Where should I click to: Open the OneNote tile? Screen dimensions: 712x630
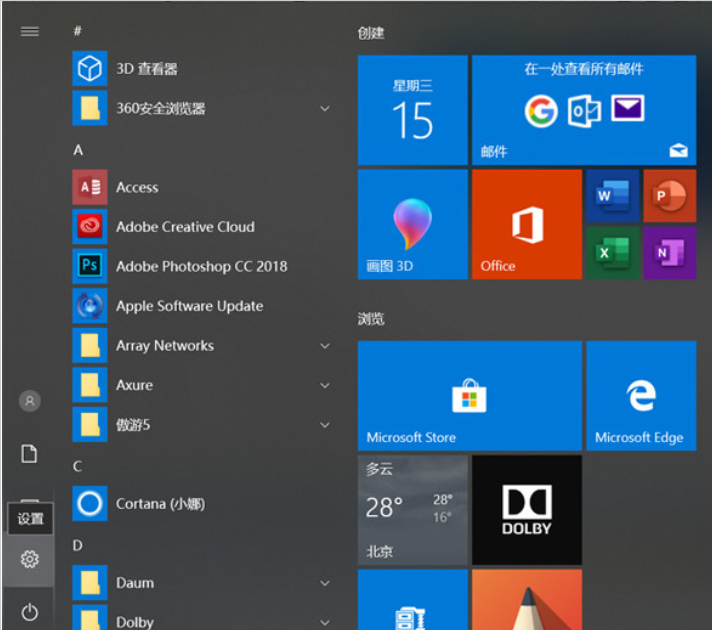click(x=669, y=253)
